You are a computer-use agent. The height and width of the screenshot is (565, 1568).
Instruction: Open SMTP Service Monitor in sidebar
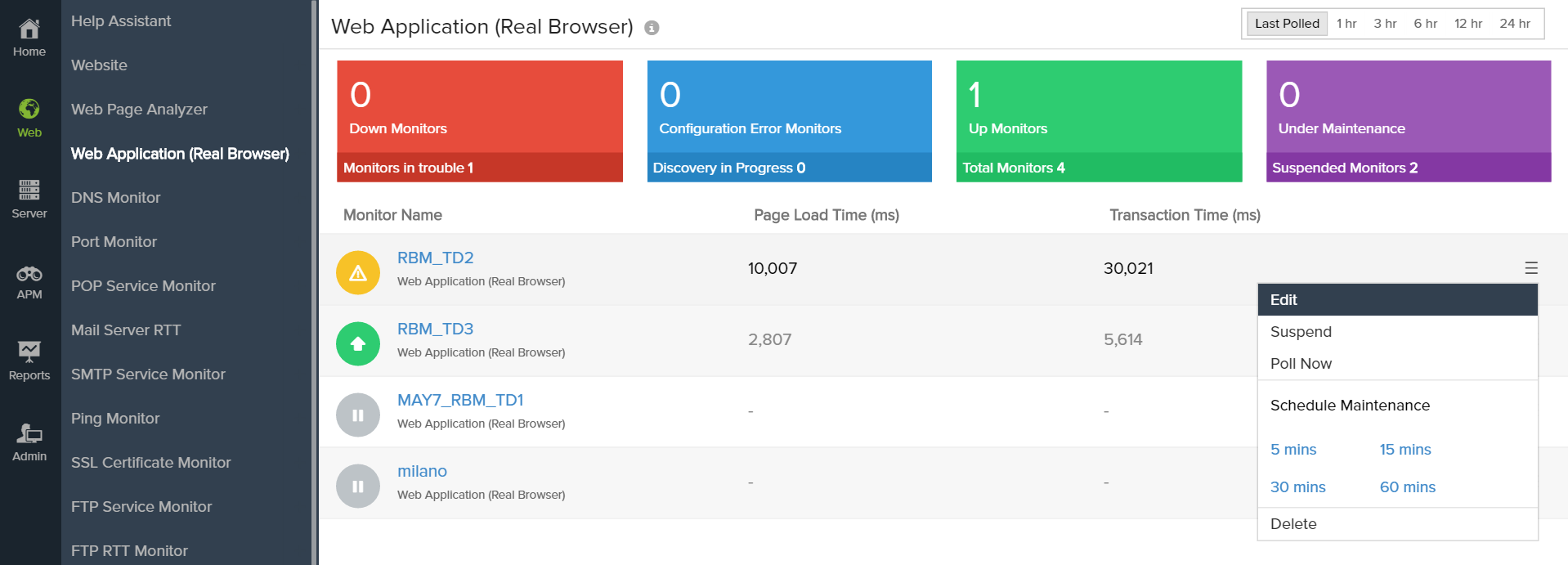point(148,374)
